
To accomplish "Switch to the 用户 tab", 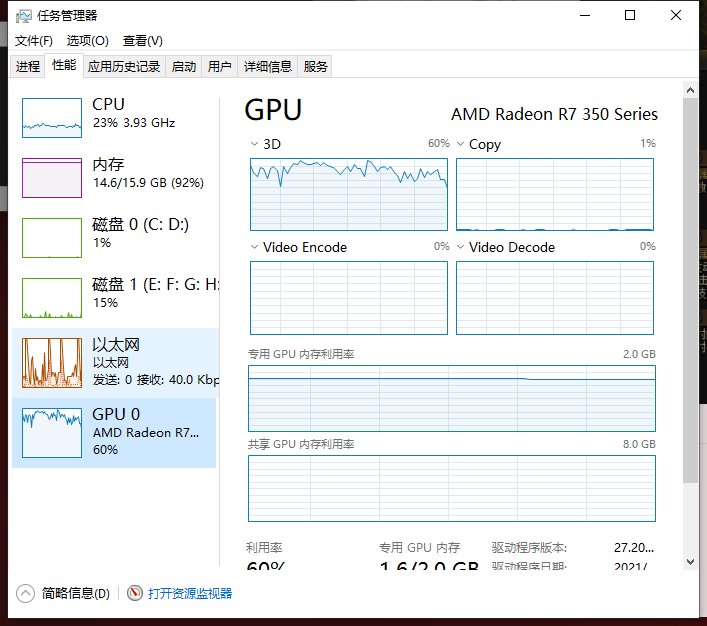I will (x=220, y=67).
